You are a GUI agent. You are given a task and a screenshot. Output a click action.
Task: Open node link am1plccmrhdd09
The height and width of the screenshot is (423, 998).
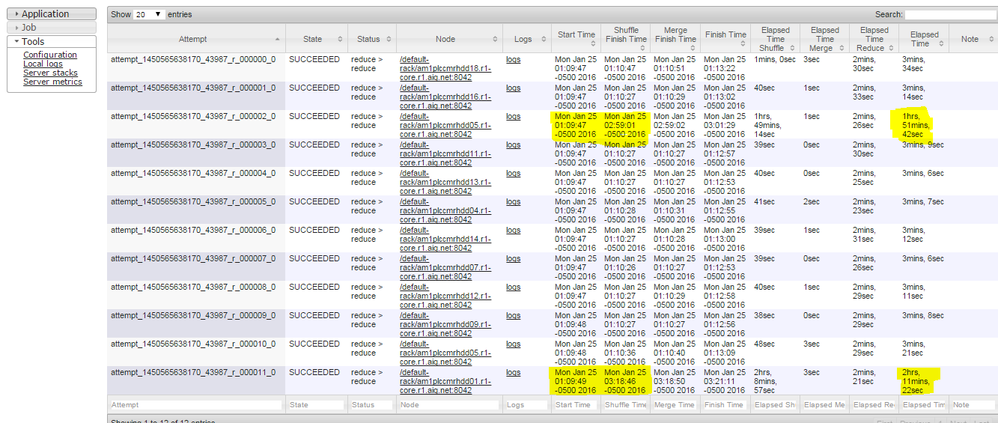pos(446,323)
